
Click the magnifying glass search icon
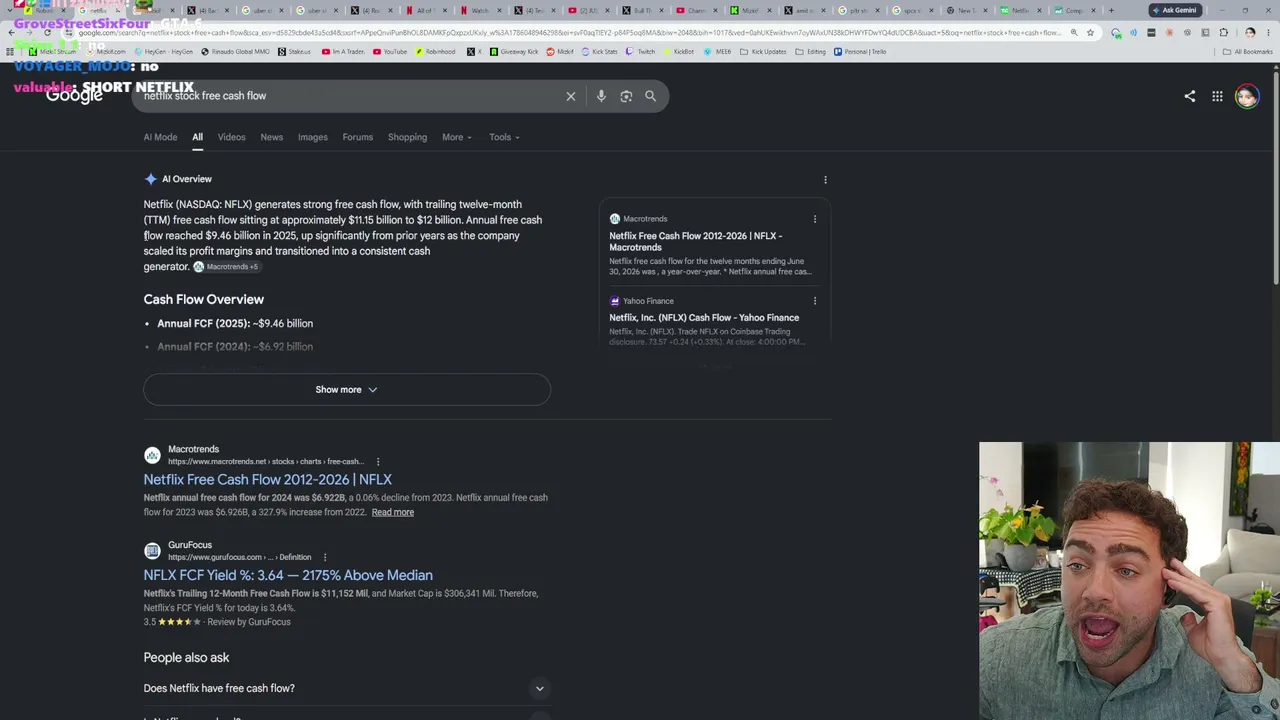click(x=650, y=96)
